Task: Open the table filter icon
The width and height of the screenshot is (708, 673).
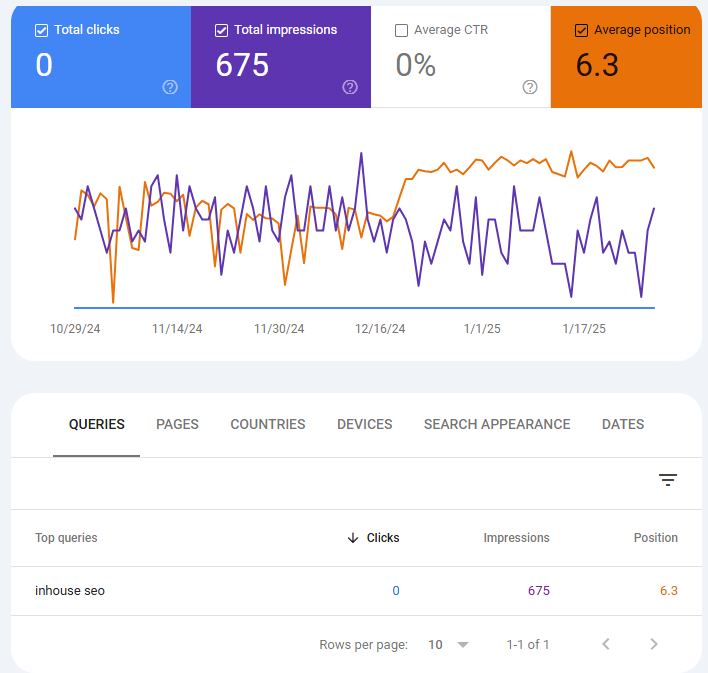Action: coord(668,480)
